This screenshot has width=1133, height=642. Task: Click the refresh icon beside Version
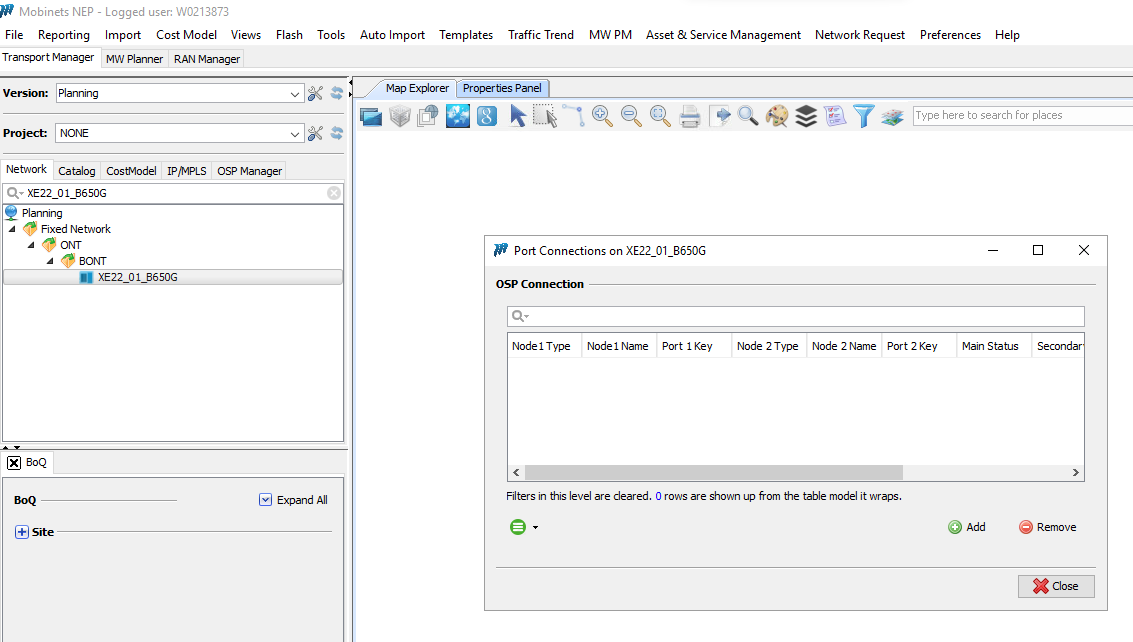pos(337,93)
